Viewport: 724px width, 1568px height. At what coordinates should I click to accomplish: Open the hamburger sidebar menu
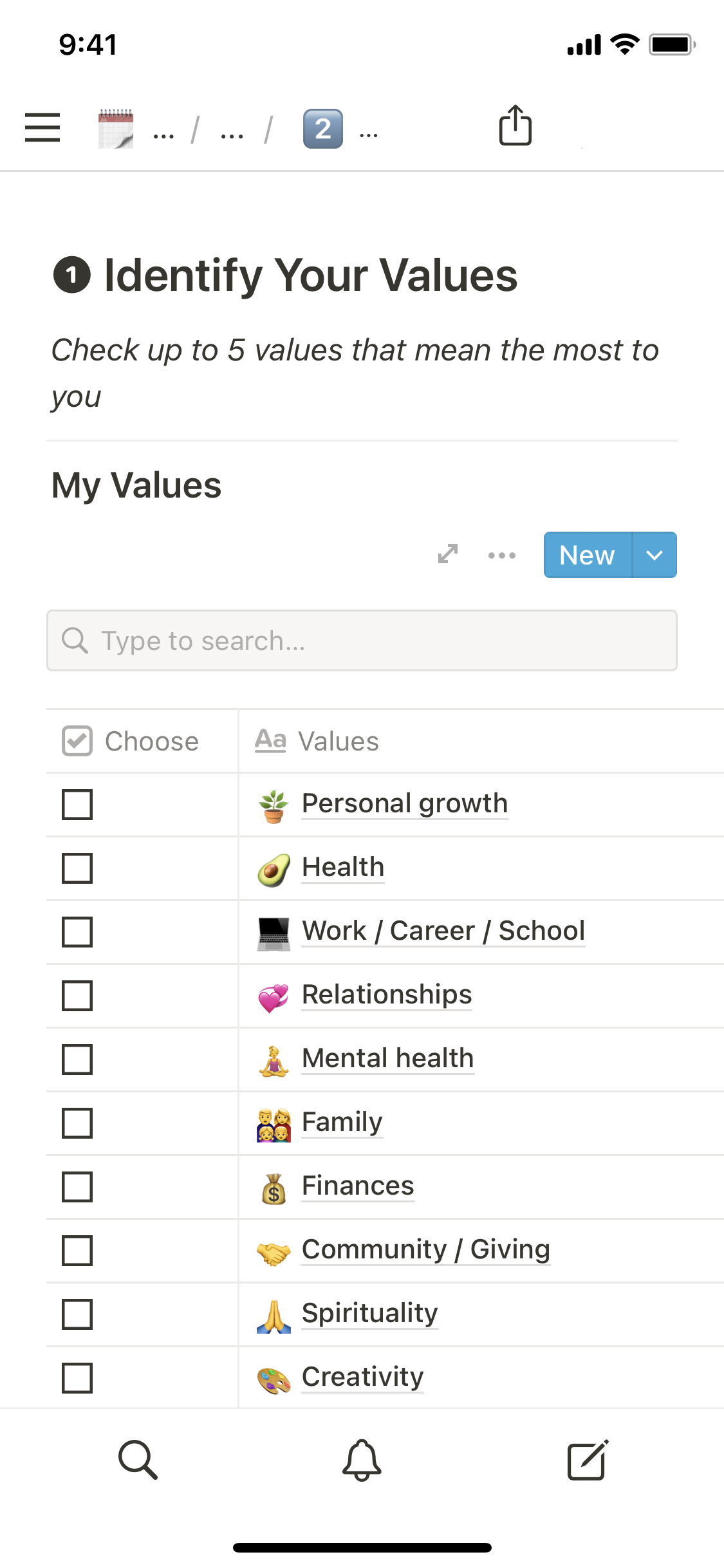click(42, 127)
